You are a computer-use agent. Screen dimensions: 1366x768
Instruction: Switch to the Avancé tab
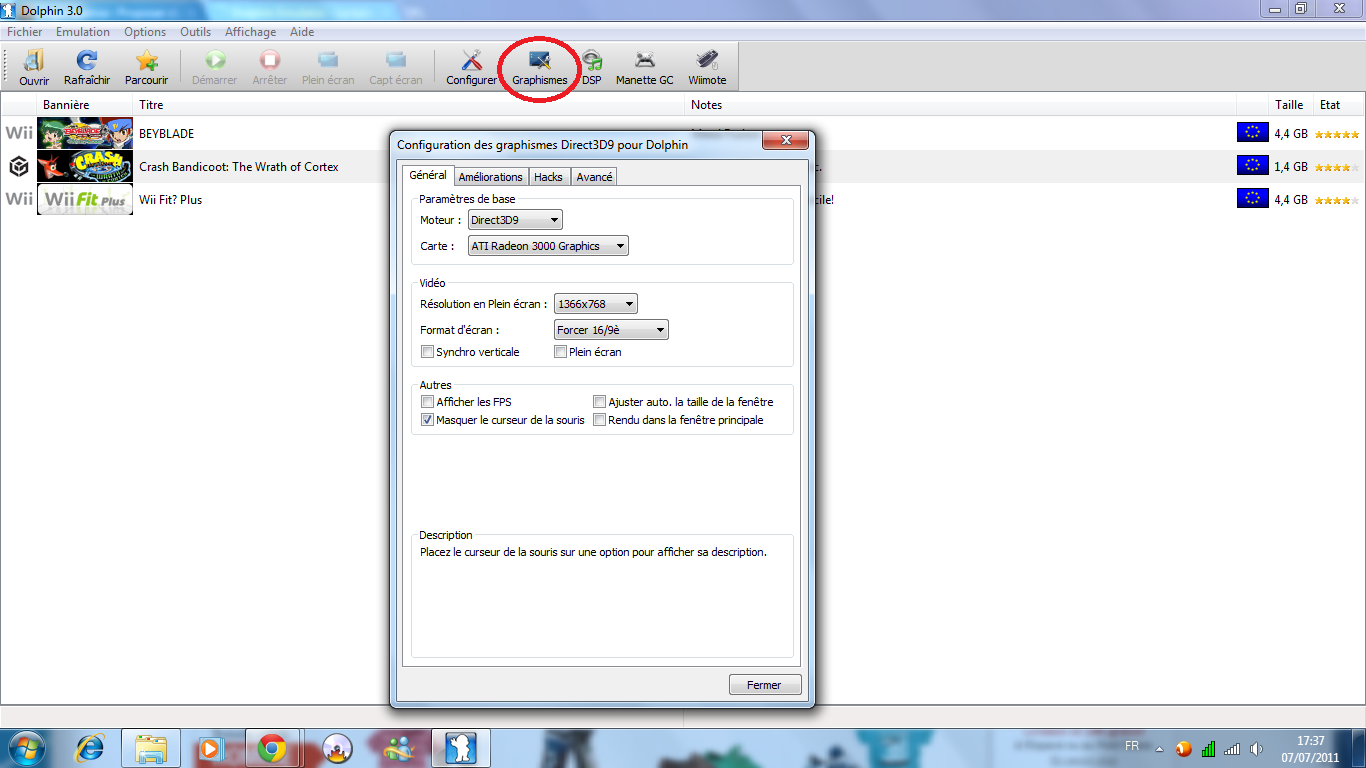[x=594, y=177]
